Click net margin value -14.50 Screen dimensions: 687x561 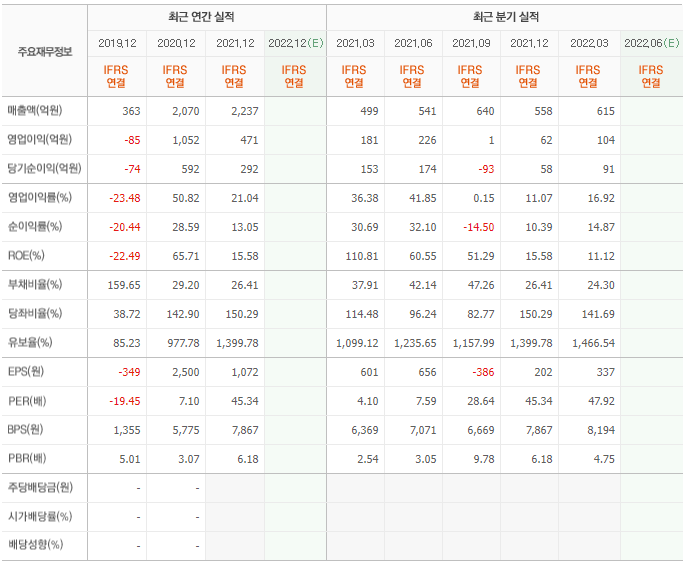point(479,227)
